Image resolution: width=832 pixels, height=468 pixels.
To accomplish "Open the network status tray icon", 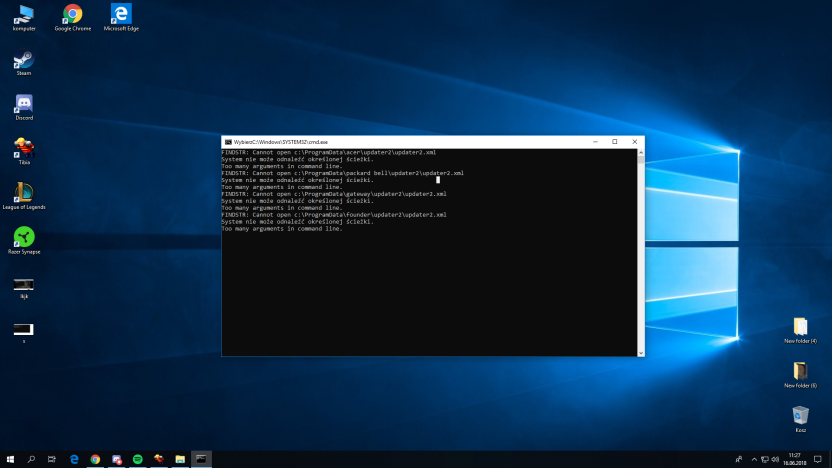I will coord(765,460).
